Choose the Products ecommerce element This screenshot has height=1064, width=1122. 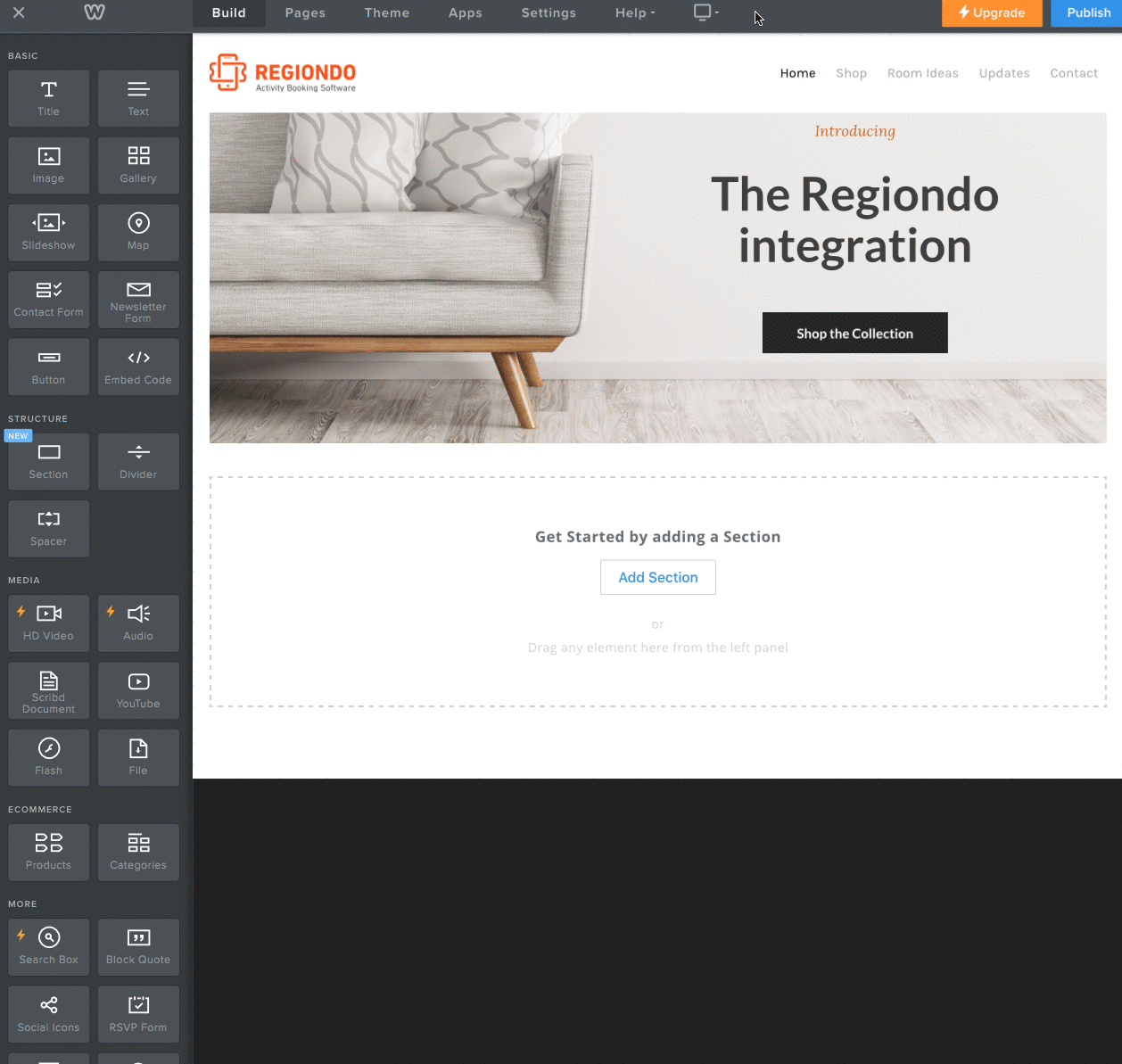tap(49, 853)
